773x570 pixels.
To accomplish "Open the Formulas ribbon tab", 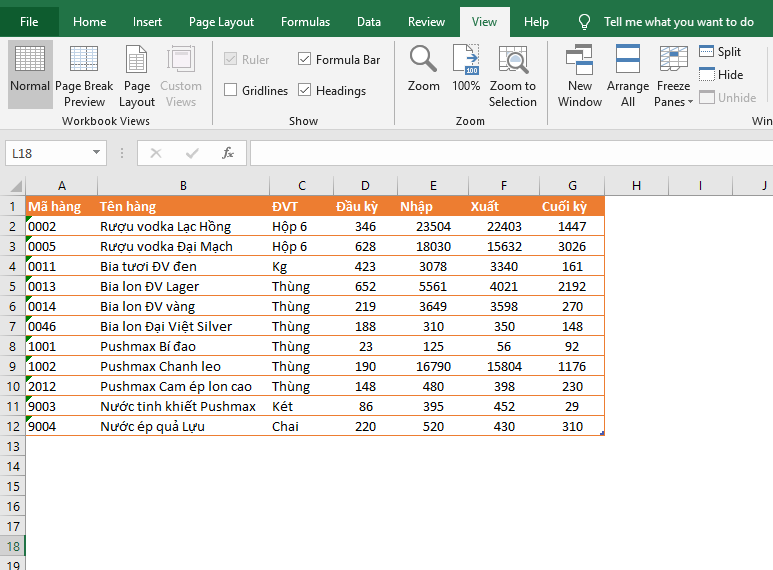I will 305,22.
